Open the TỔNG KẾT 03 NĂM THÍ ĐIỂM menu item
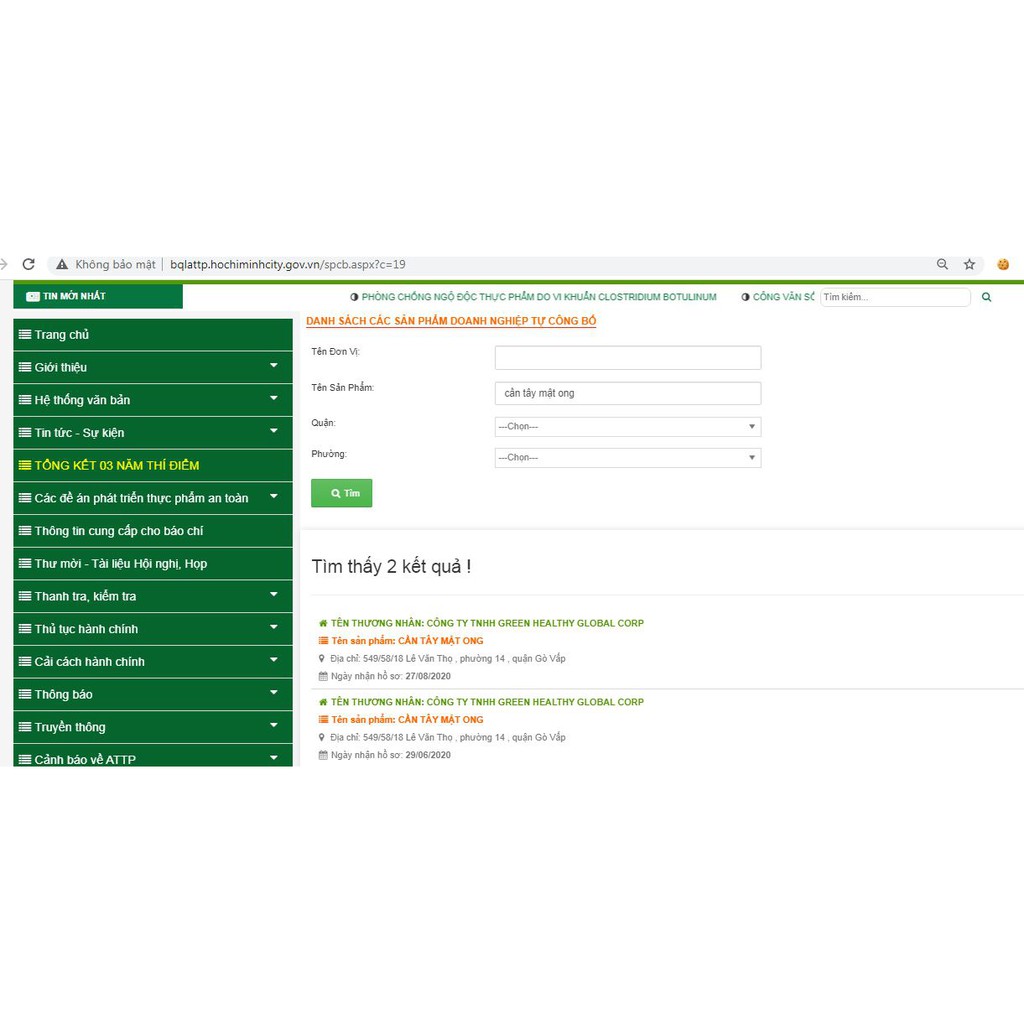The height and width of the screenshot is (1024, 1024). (x=117, y=466)
